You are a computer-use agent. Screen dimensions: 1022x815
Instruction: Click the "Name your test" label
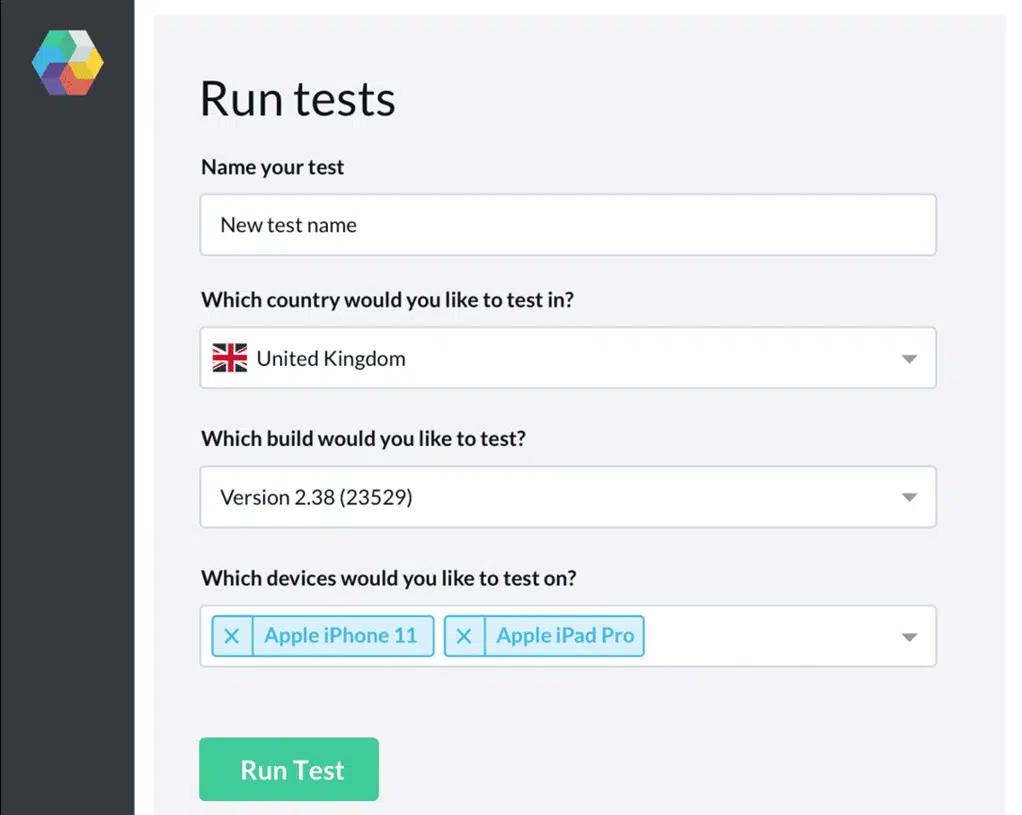272,167
